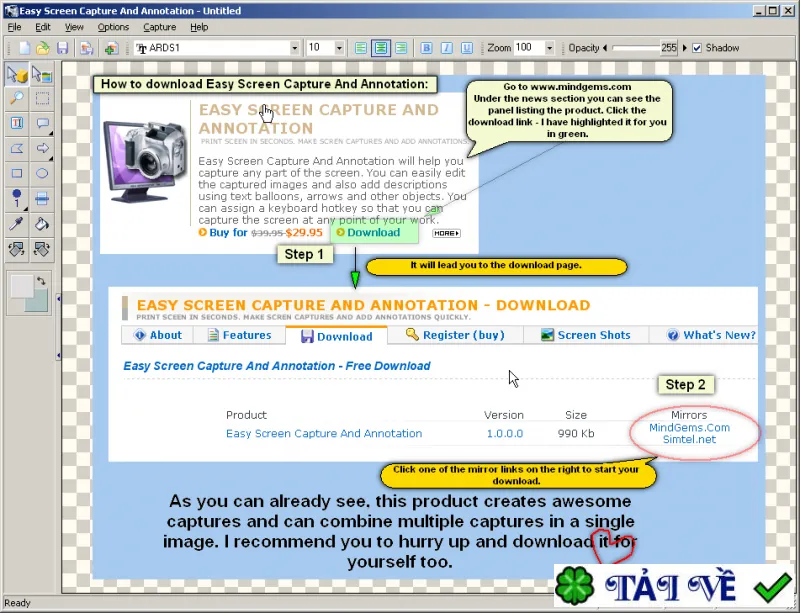Click the 'Ready' status bar text

point(17,603)
